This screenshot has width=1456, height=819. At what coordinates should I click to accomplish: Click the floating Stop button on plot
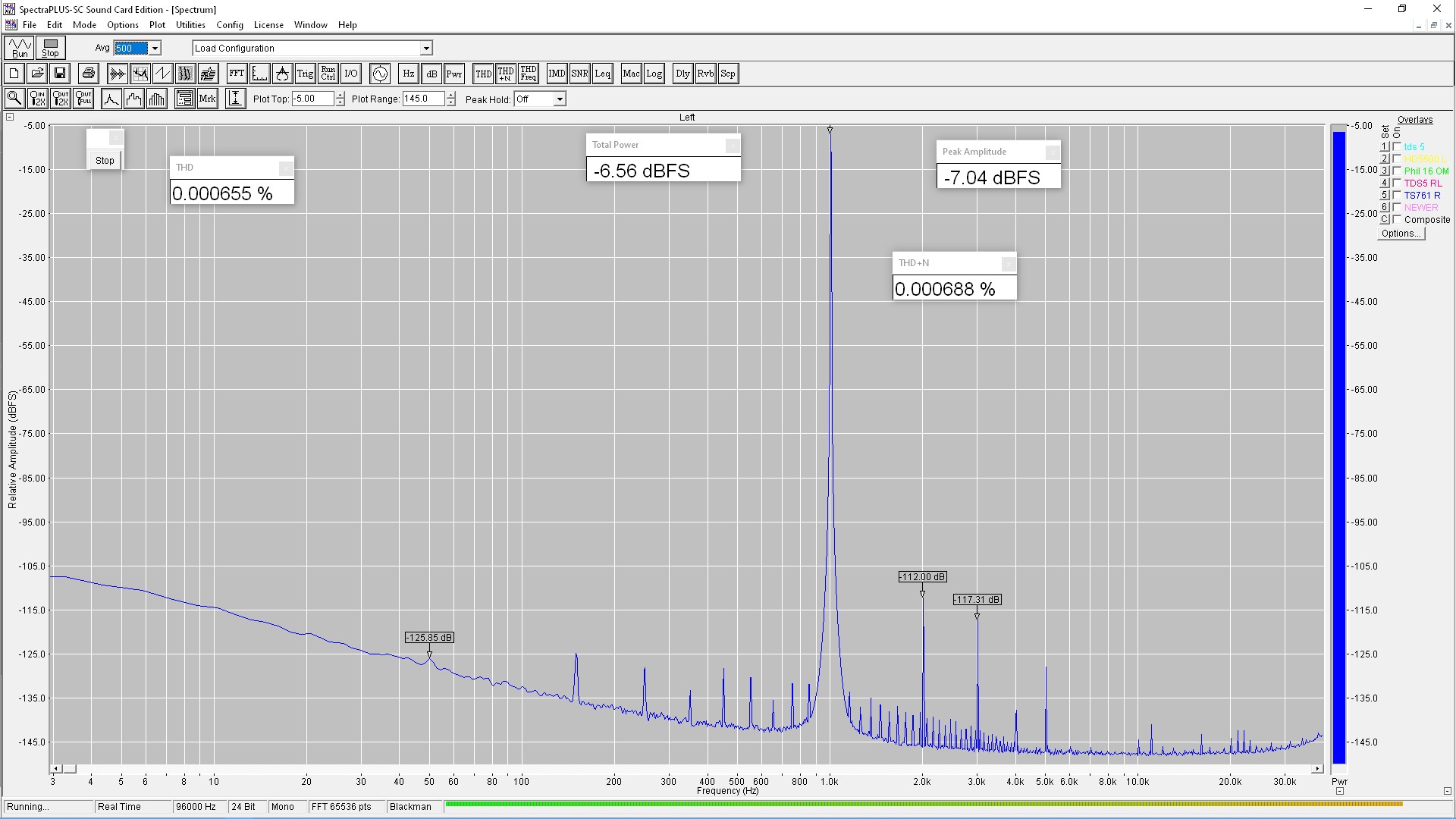pyautogui.click(x=105, y=161)
